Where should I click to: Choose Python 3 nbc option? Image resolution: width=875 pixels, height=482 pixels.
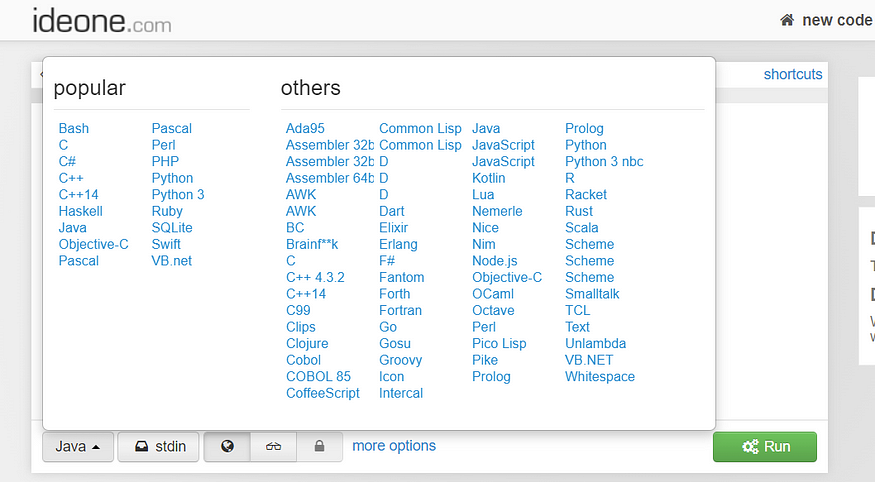pos(604,161)
